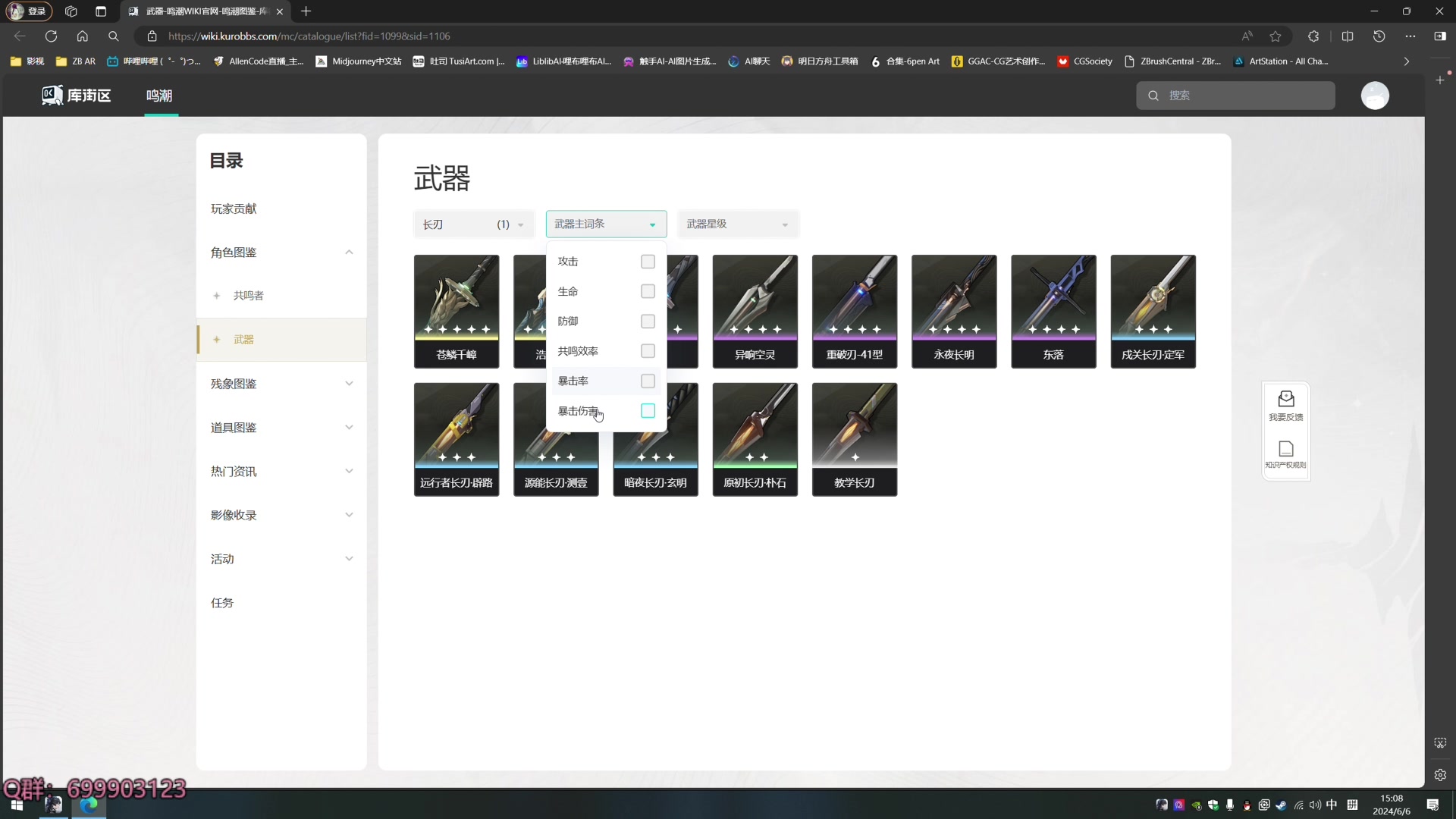Open Windows Start menu

[17, 805]
